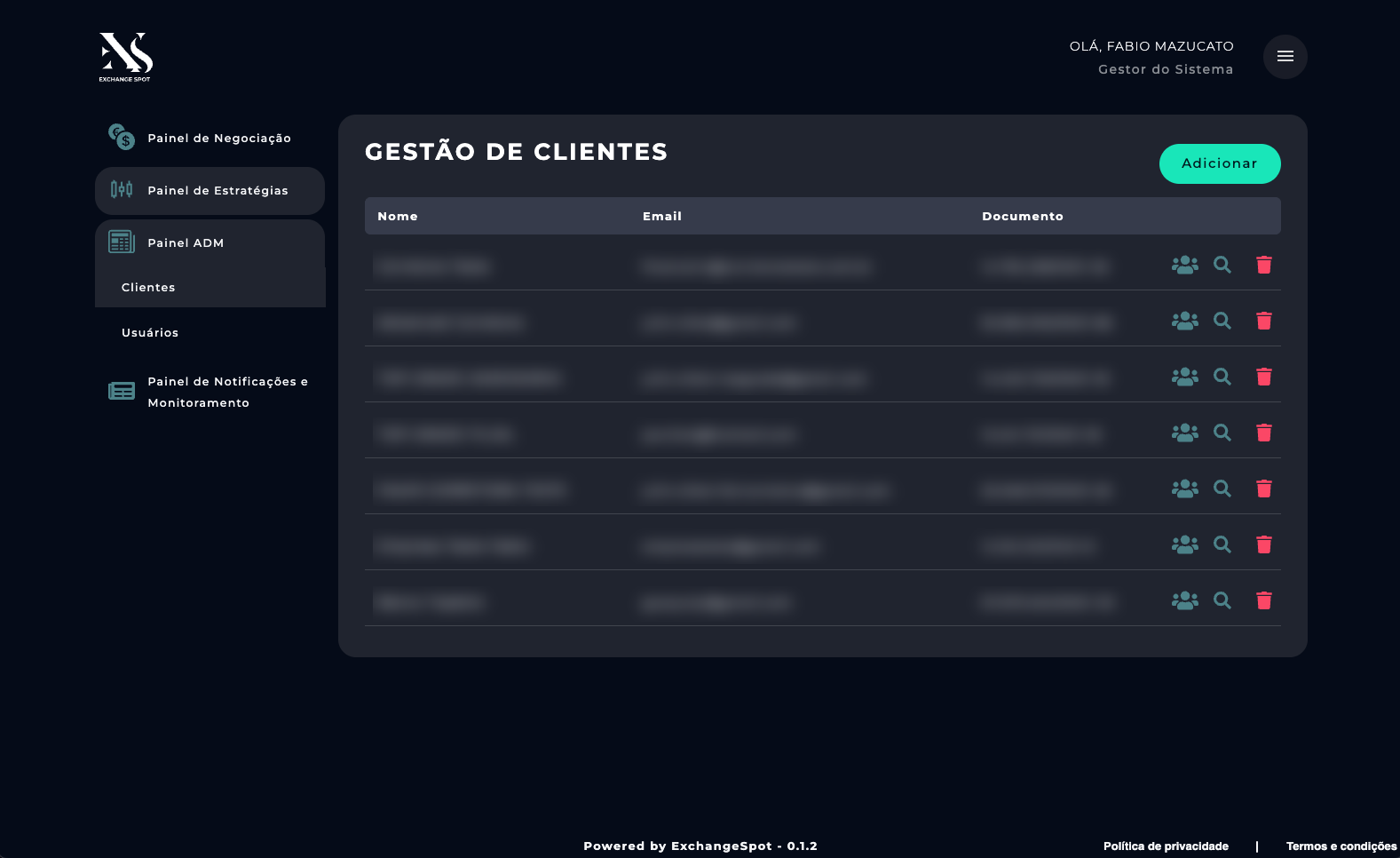Open Painel de Estratégias in sidebar
Image resolution: width=1400 pixels, height=858 pixels.
(x=210, y=190)
